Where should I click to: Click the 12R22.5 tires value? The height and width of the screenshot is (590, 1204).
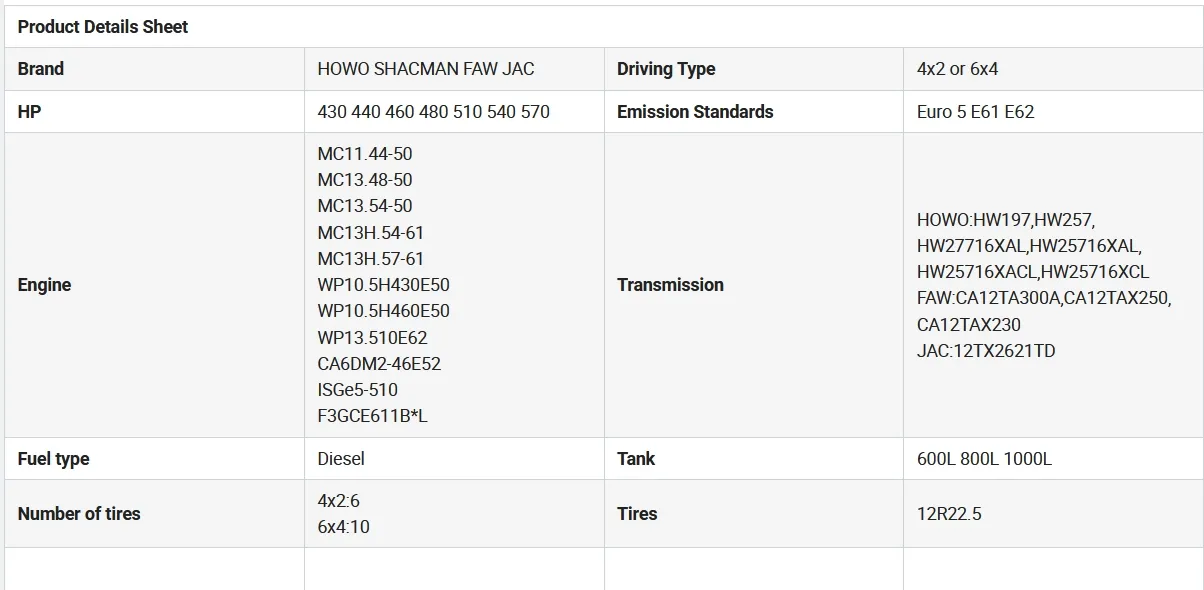click(x=949, y=514)
